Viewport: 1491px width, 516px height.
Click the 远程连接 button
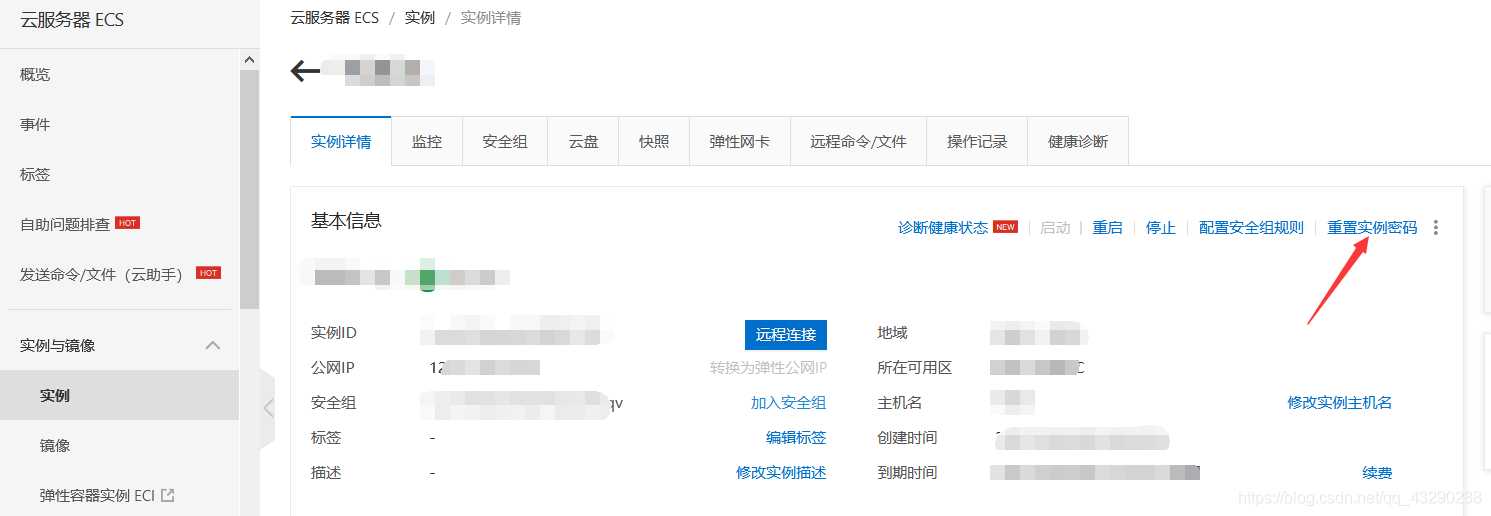click(x=786, y=335)
